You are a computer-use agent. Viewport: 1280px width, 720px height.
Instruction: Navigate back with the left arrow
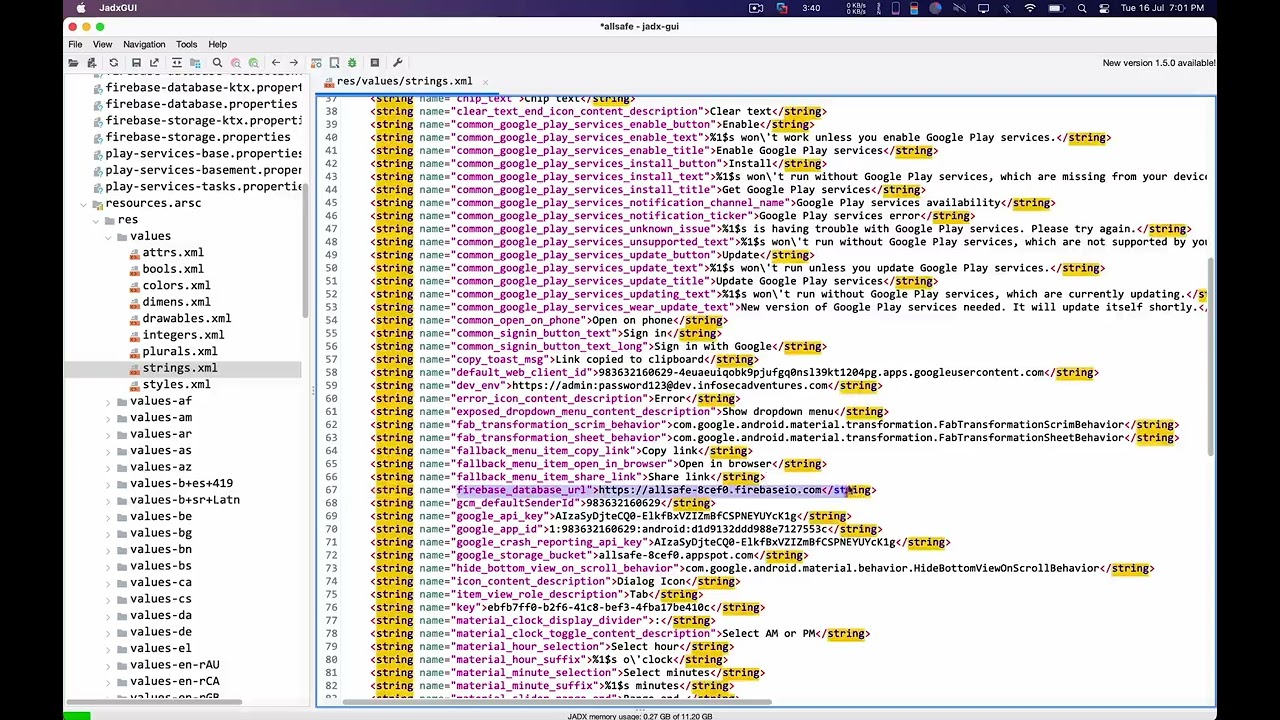(x=276, y=63)
